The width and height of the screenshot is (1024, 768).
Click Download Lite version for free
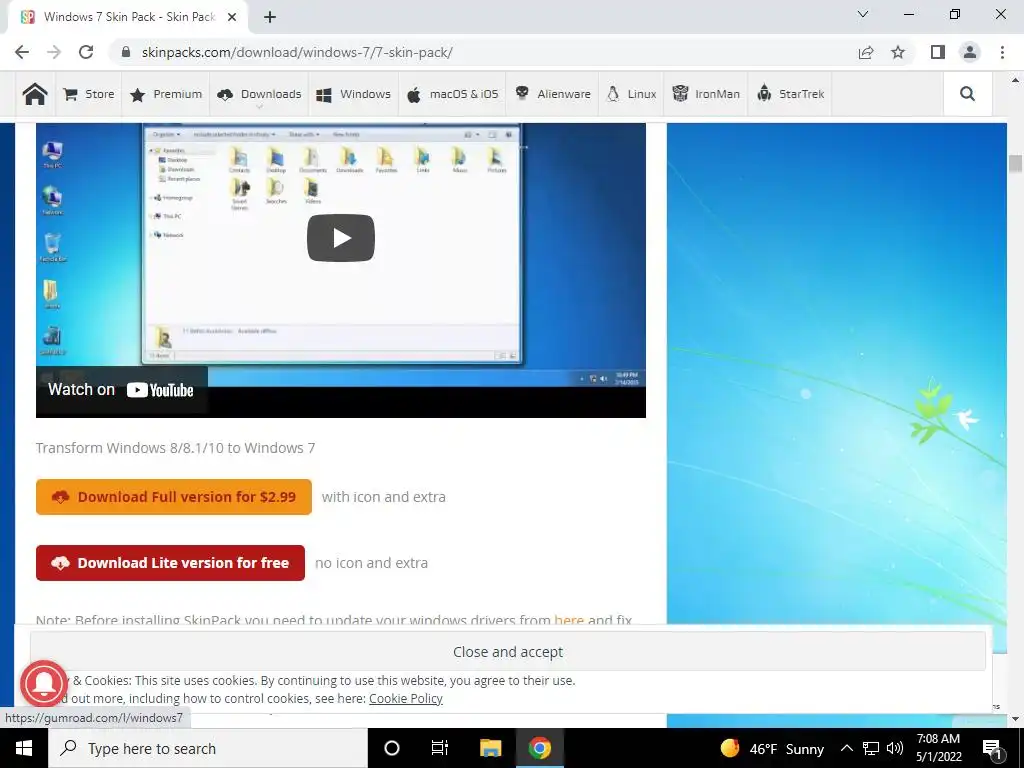coord(170,563)
